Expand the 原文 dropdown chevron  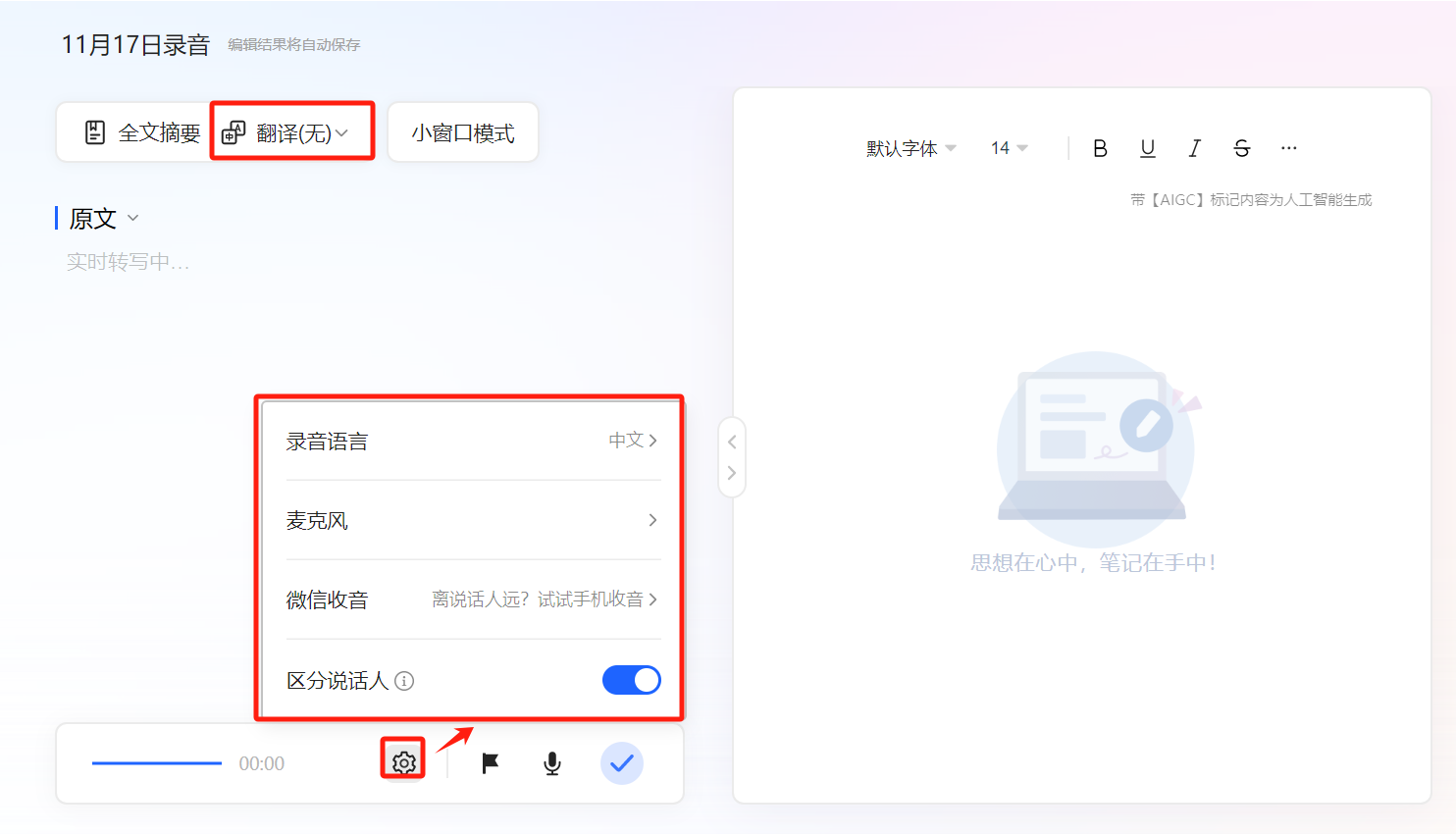[133, 218]
